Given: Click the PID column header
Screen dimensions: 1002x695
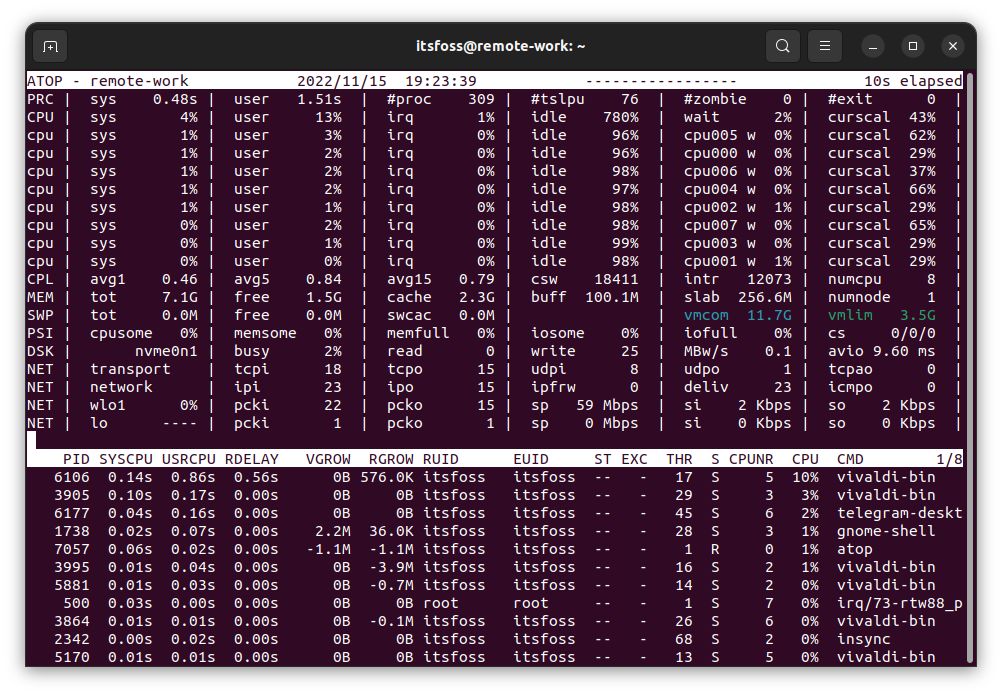Looking at the screenshot, I should pos(76,459).
